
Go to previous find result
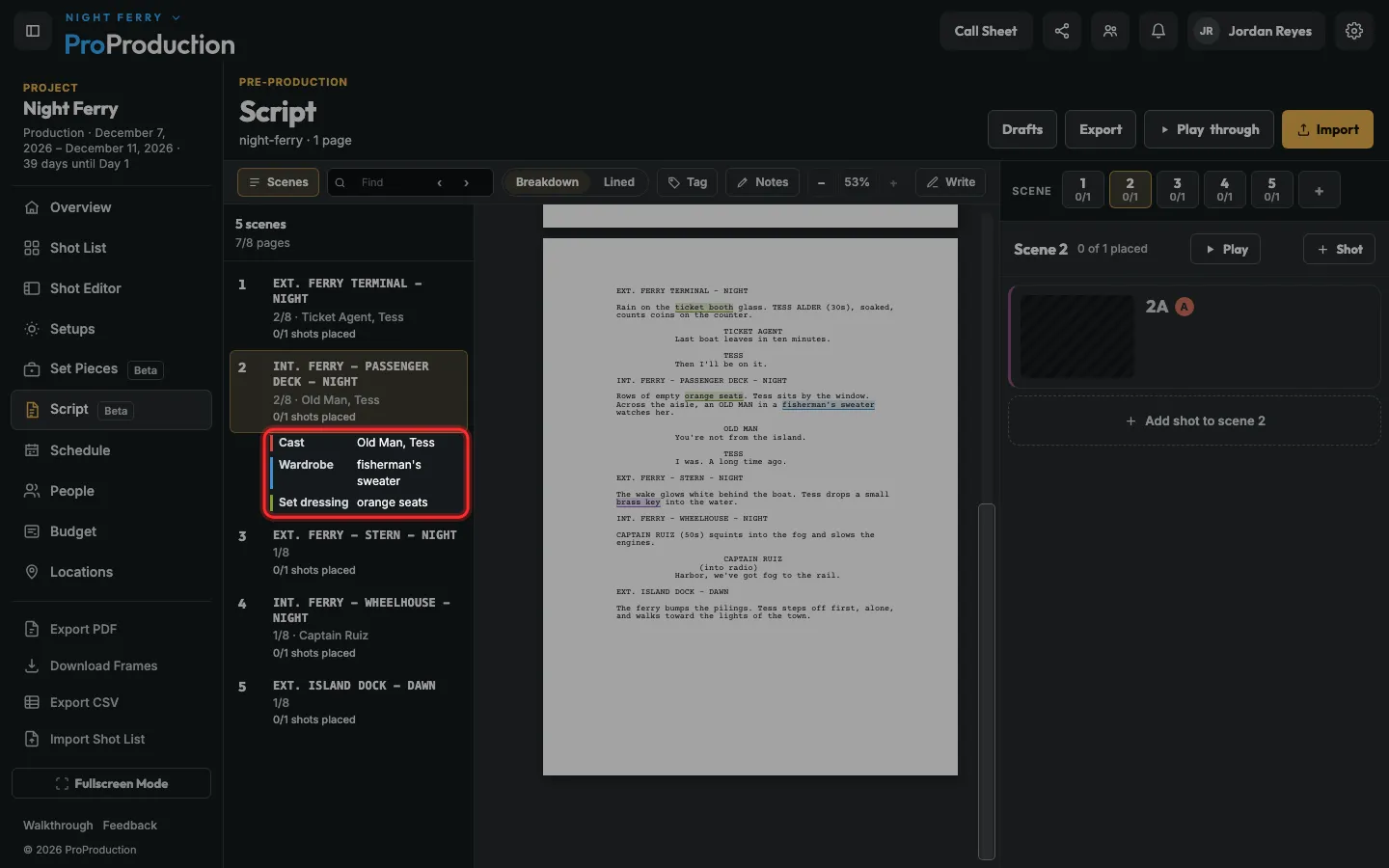(440, 182)
